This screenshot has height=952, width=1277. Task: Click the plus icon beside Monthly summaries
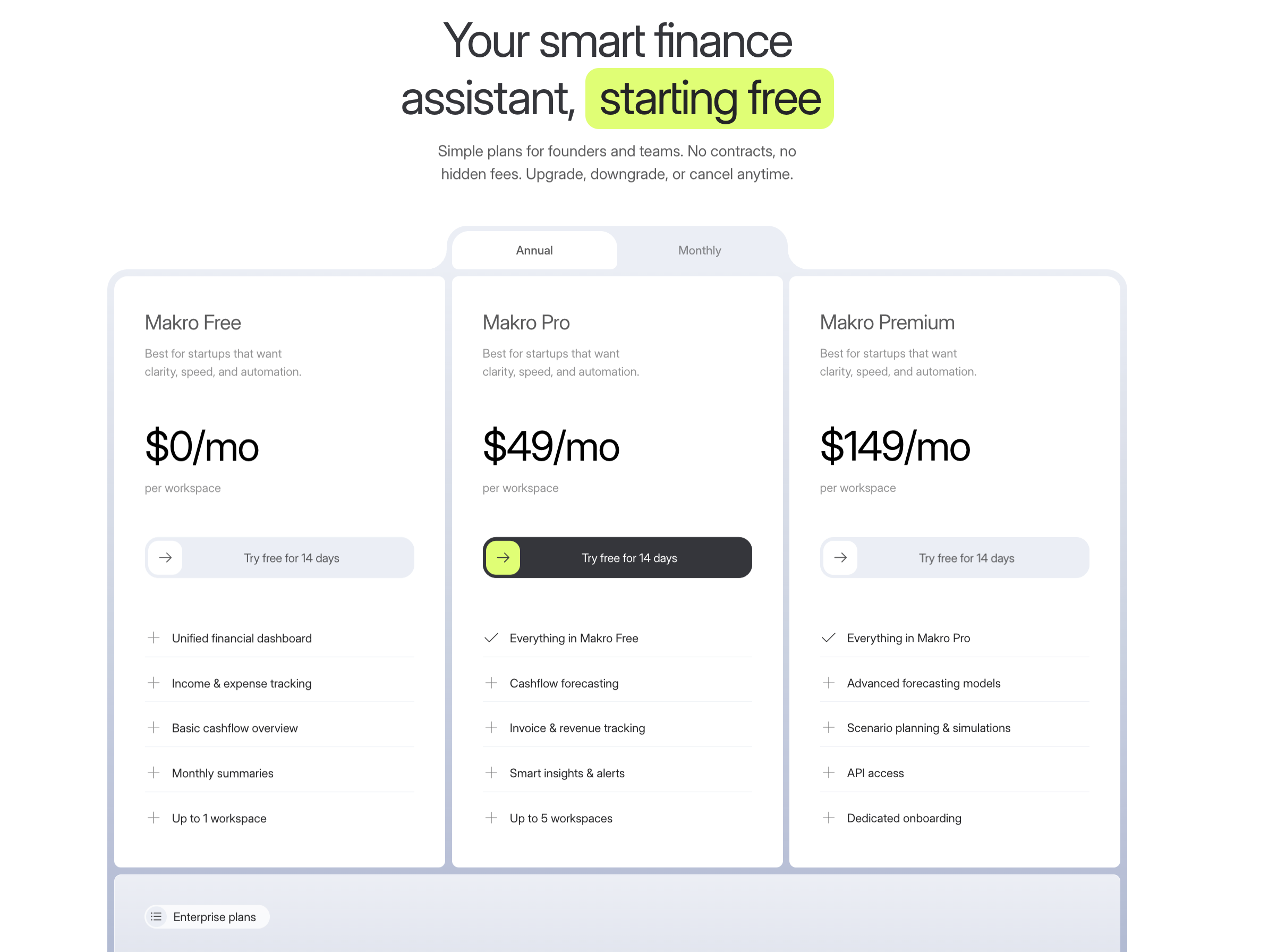tap(154, 772)
